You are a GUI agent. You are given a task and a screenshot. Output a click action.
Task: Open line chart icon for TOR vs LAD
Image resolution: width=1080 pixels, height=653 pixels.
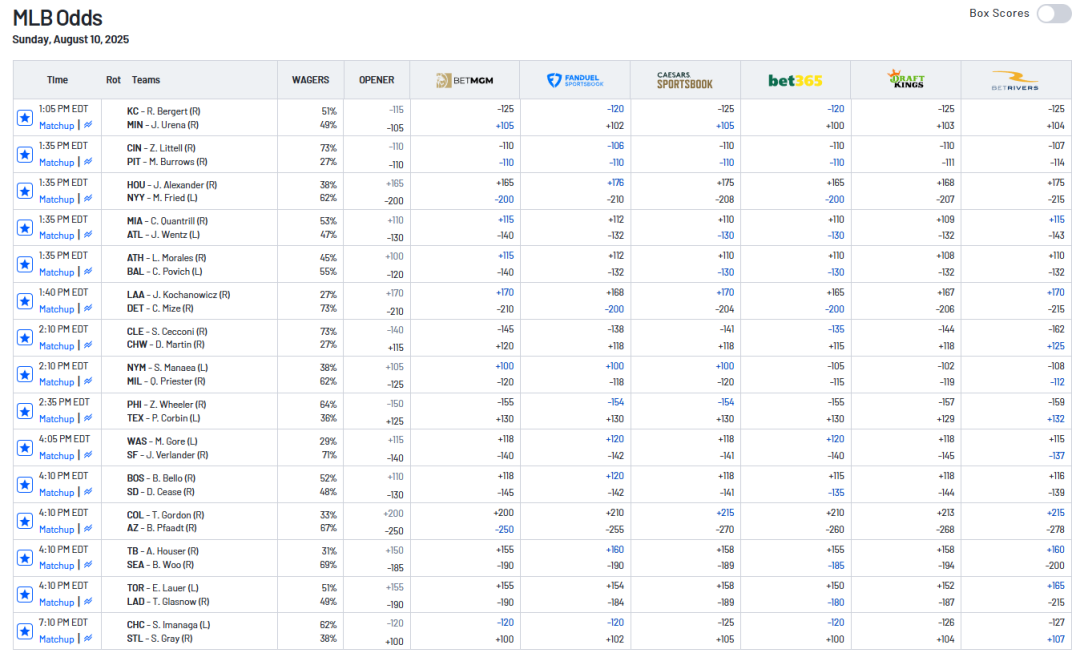(x=88, y=602)
